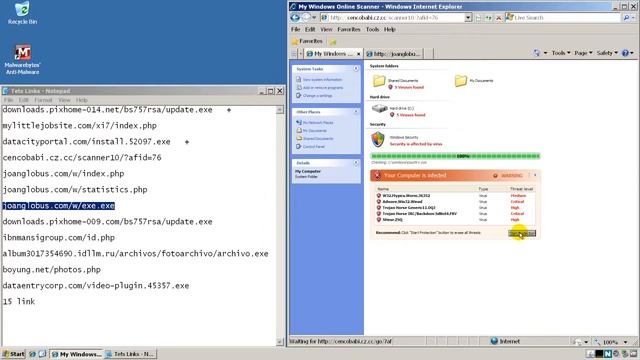This screenshot has height=360, width=640.
Task: Collapse the Details panel
Action: 356,163
